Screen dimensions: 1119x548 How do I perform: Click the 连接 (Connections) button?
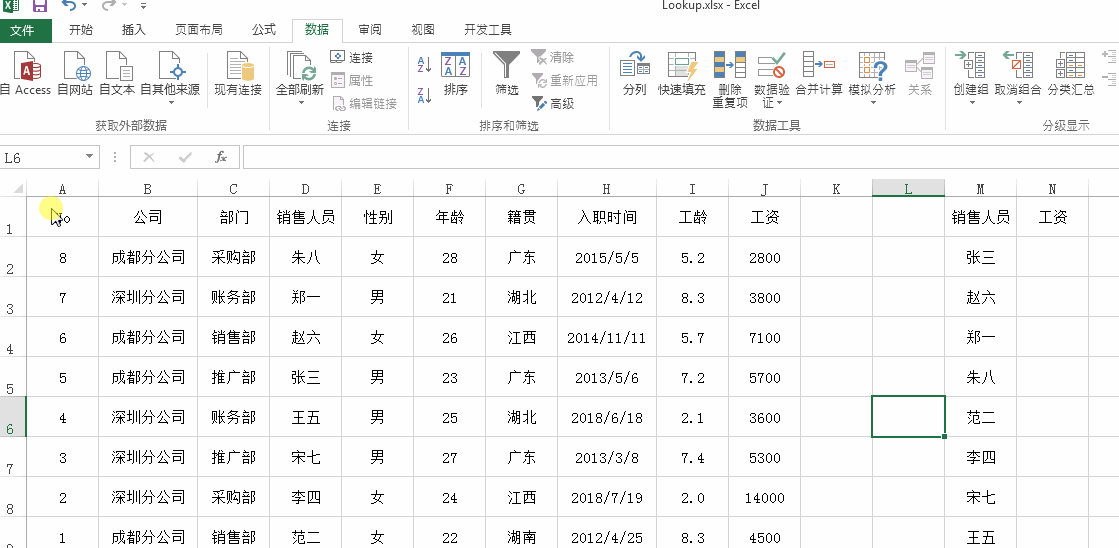(x=352, y=57)
